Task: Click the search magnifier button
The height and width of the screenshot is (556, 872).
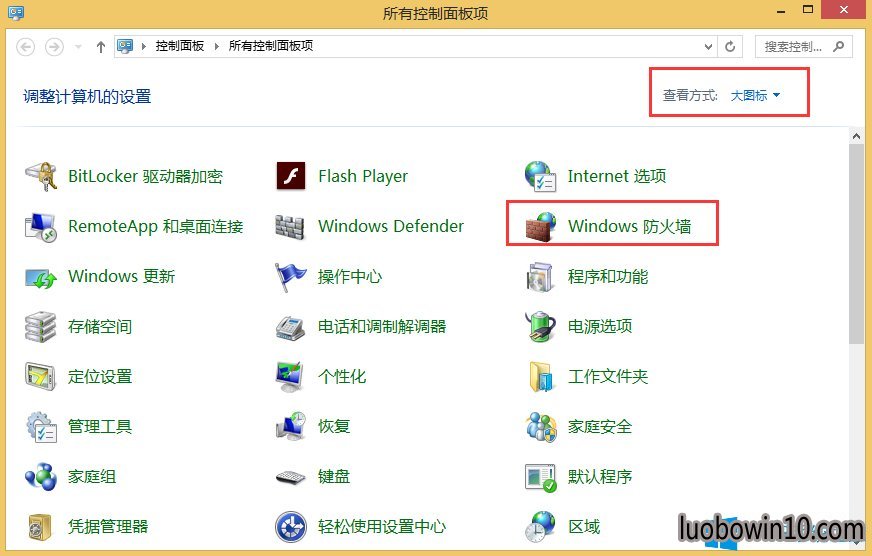Action: pyautogui.click(x=839, y=47)
